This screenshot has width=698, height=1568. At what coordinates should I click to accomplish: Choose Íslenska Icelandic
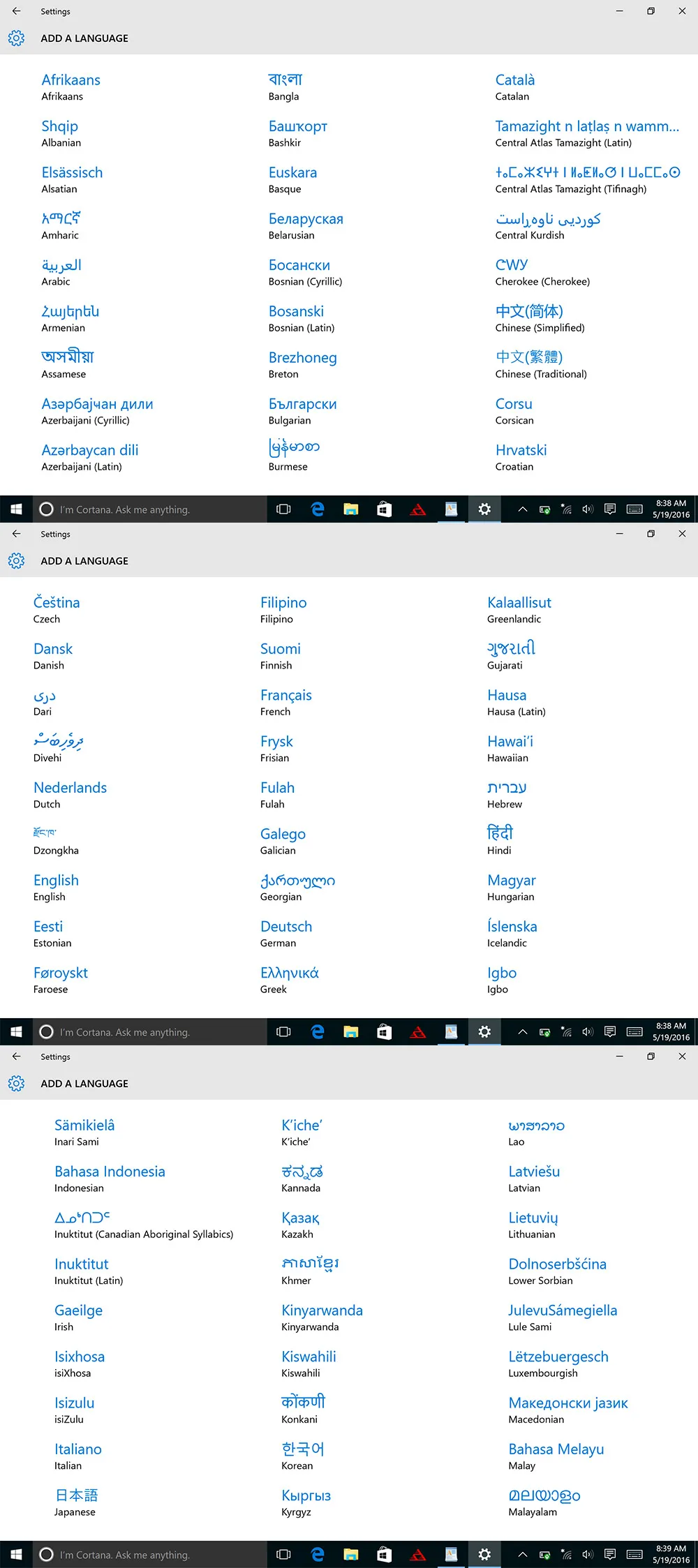coord(512,934)
